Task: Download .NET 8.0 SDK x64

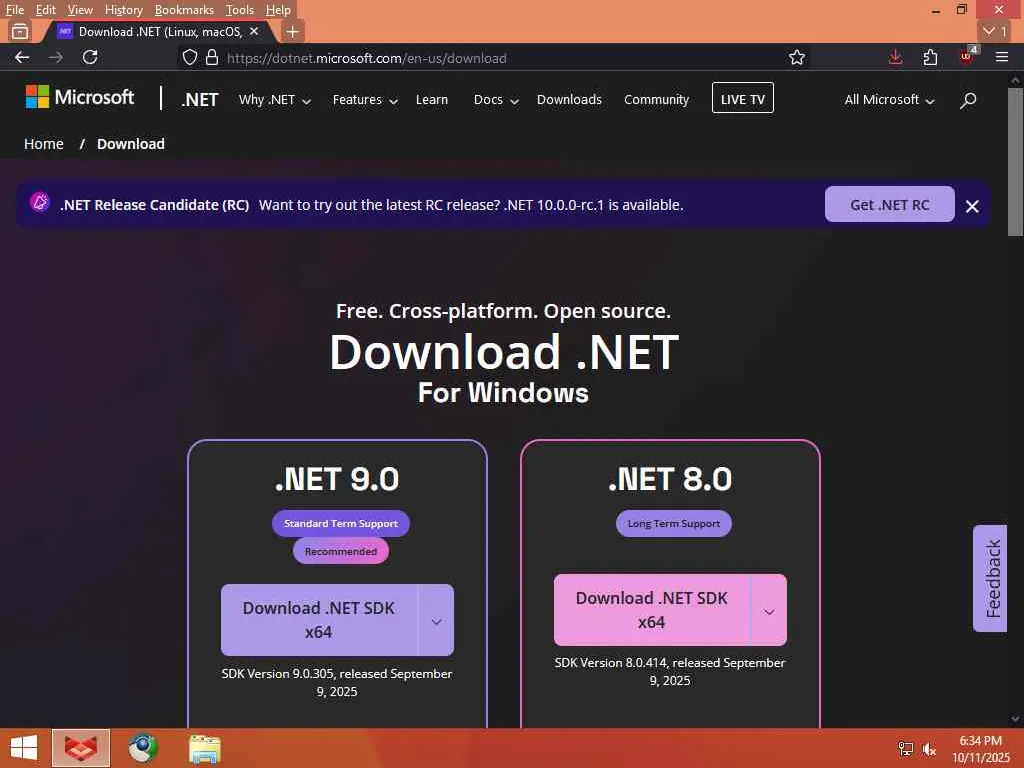Action: (x=652, y=611)
